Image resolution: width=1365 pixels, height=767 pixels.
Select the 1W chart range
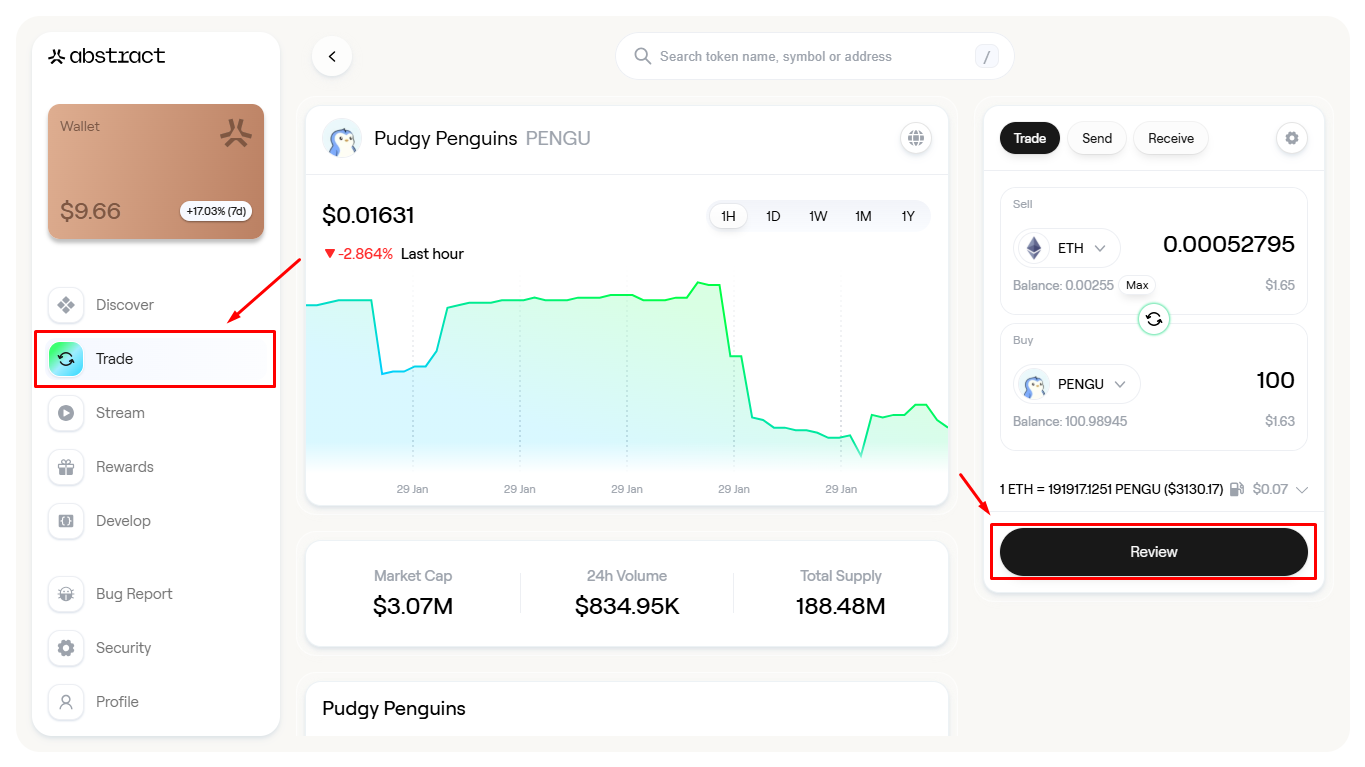point(818,216)
